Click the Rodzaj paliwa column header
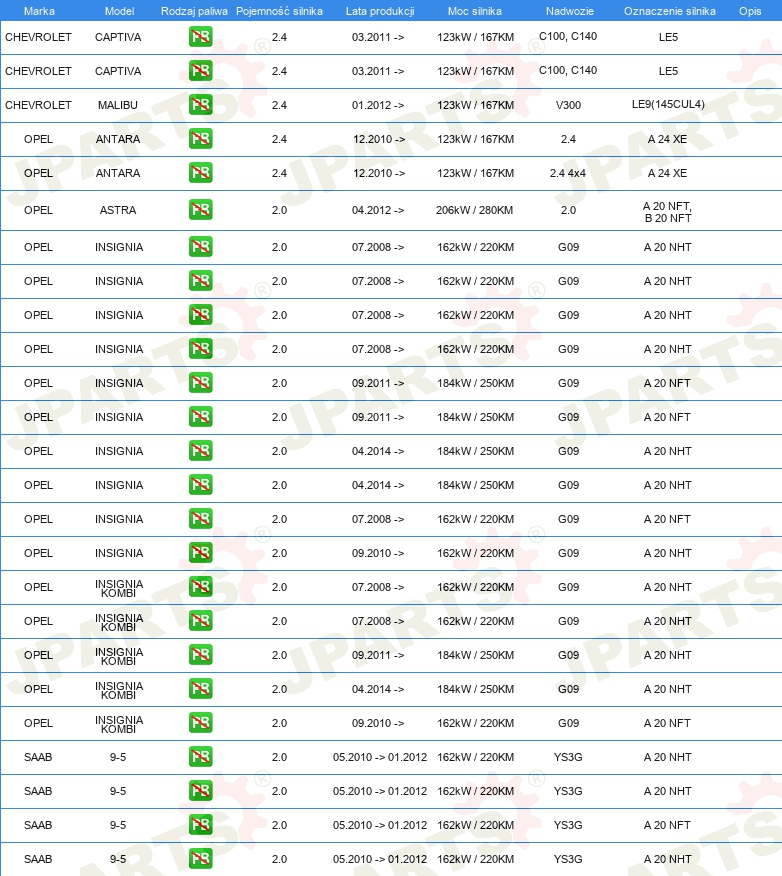 (194, 11)
